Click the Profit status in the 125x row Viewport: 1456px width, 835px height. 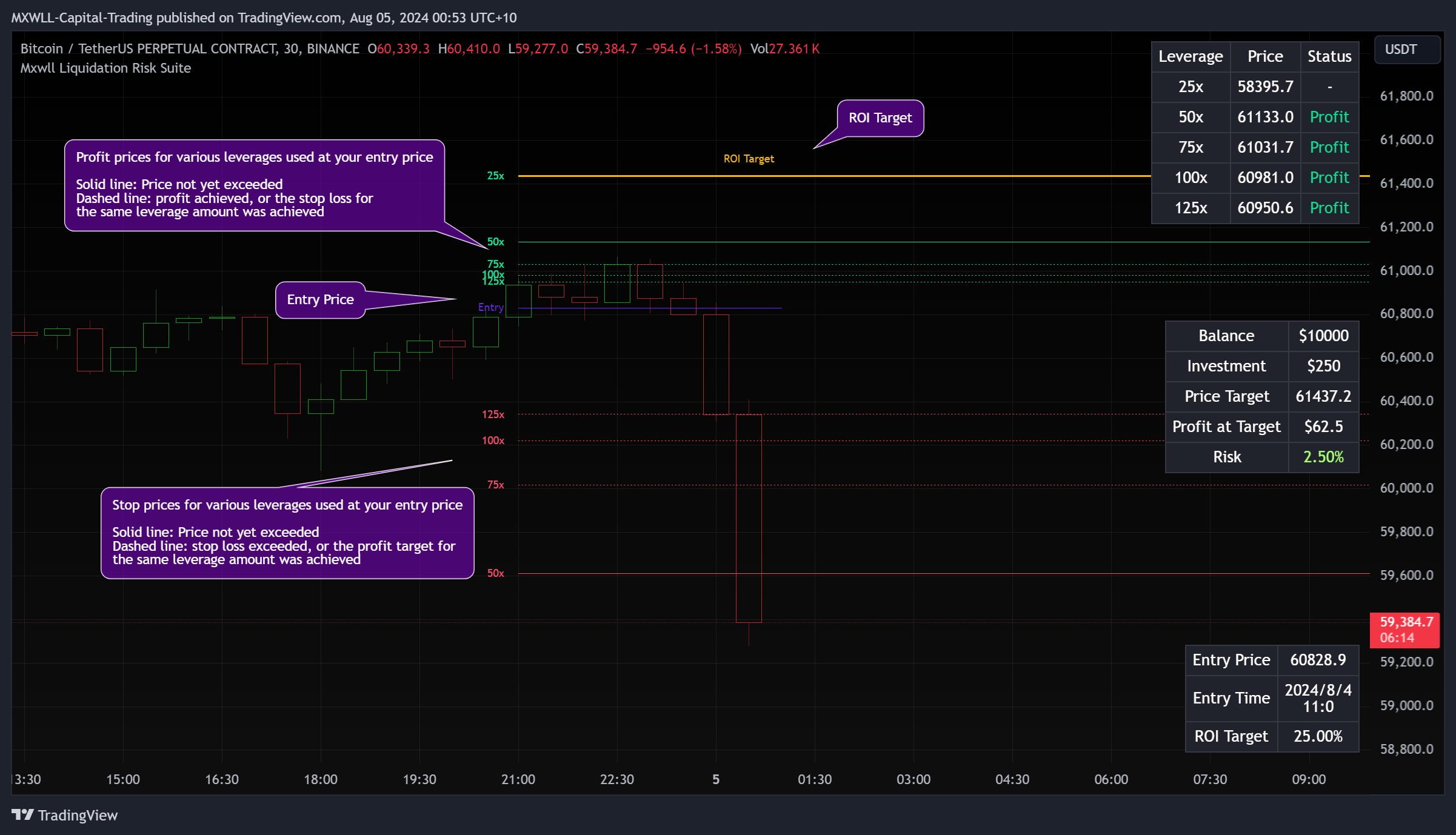coord(1329,208)
